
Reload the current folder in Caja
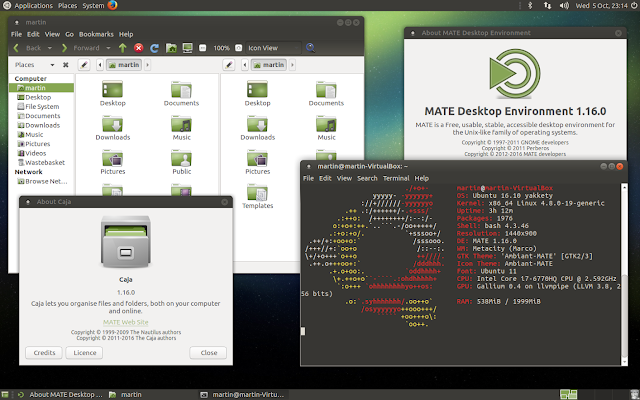coord(154,48)
